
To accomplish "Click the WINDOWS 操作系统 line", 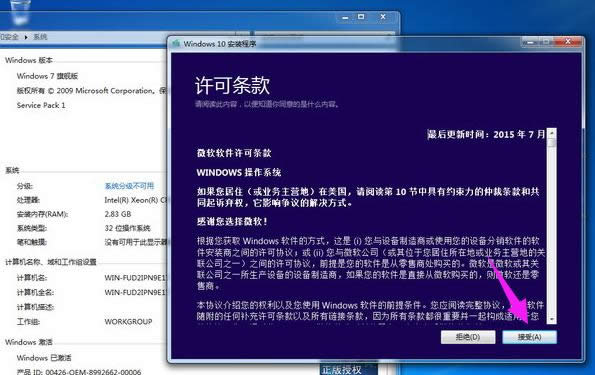I will (x=239, y=172).
